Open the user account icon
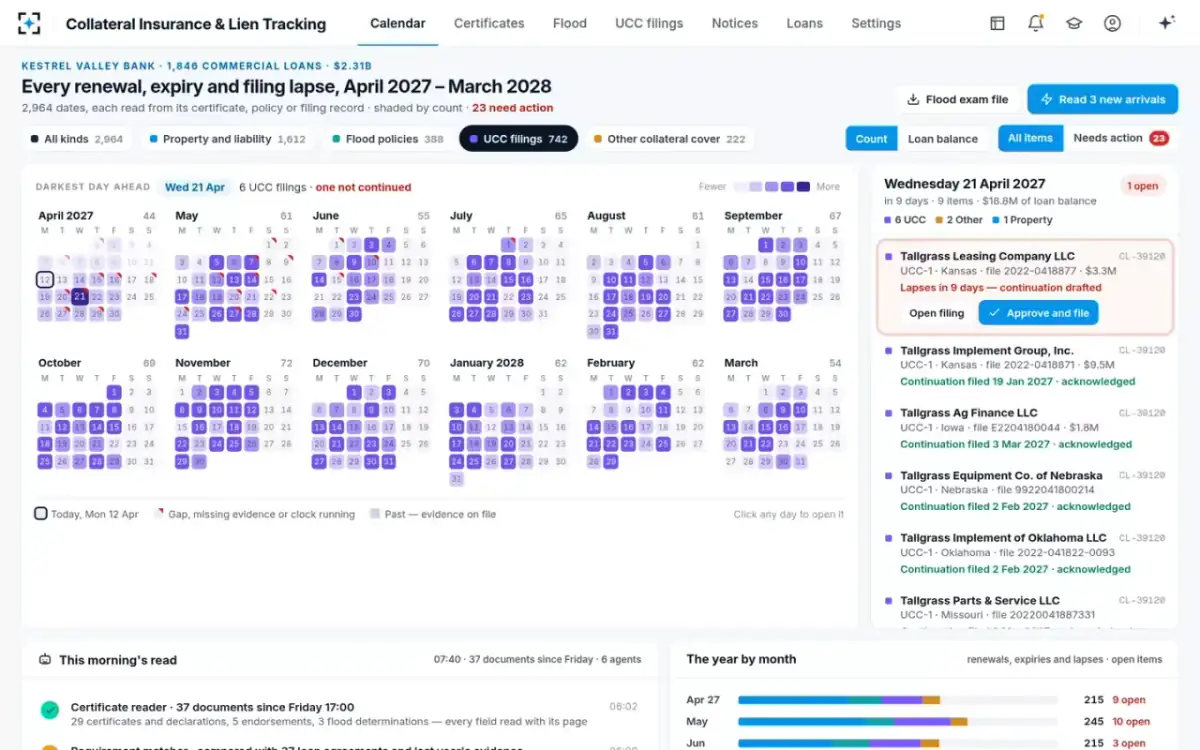The height and width of the screenshot is (750, 1200). click(x=1112, y=23)
